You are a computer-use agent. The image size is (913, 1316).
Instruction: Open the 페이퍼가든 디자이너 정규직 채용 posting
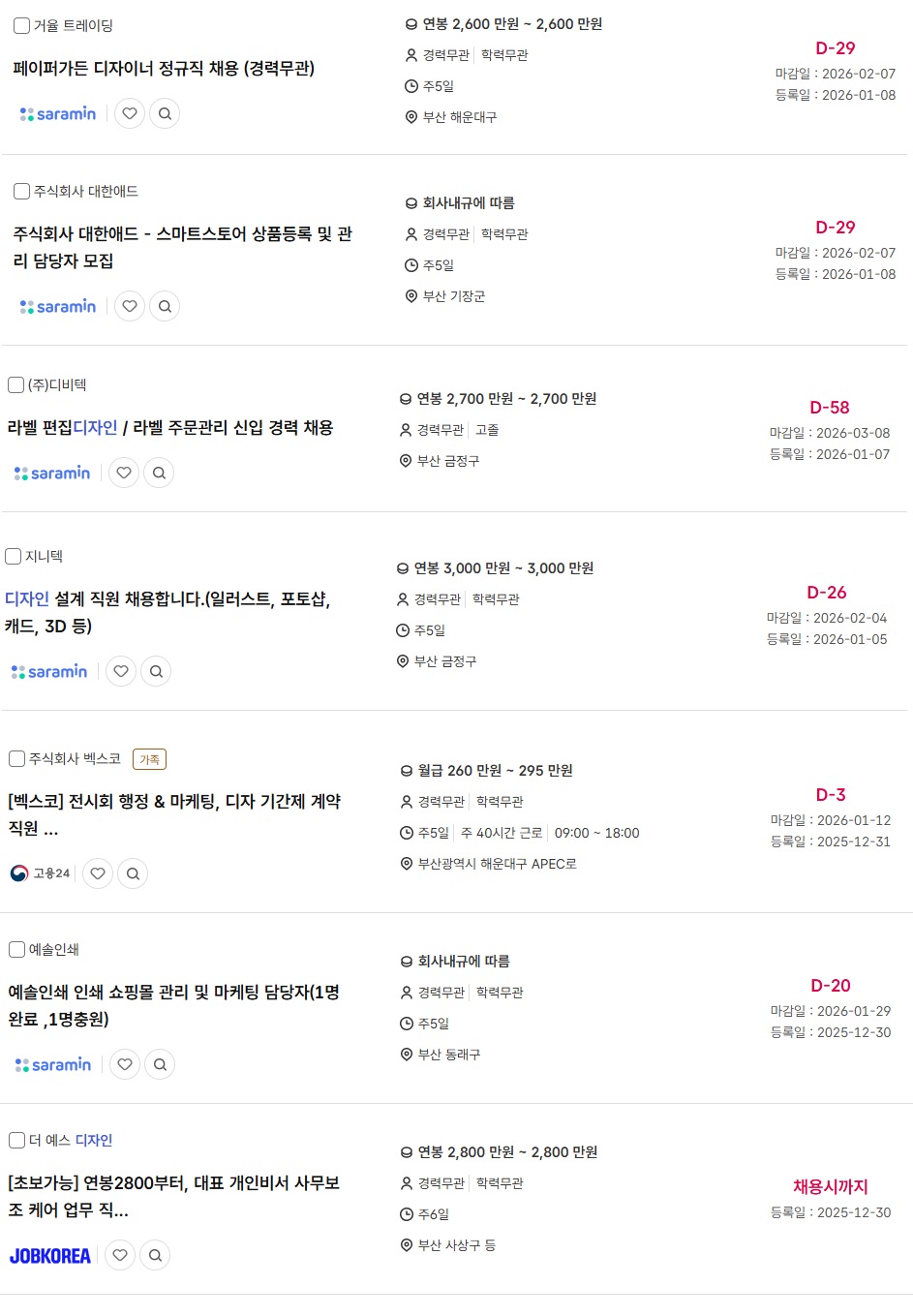[x=164, y=69]
